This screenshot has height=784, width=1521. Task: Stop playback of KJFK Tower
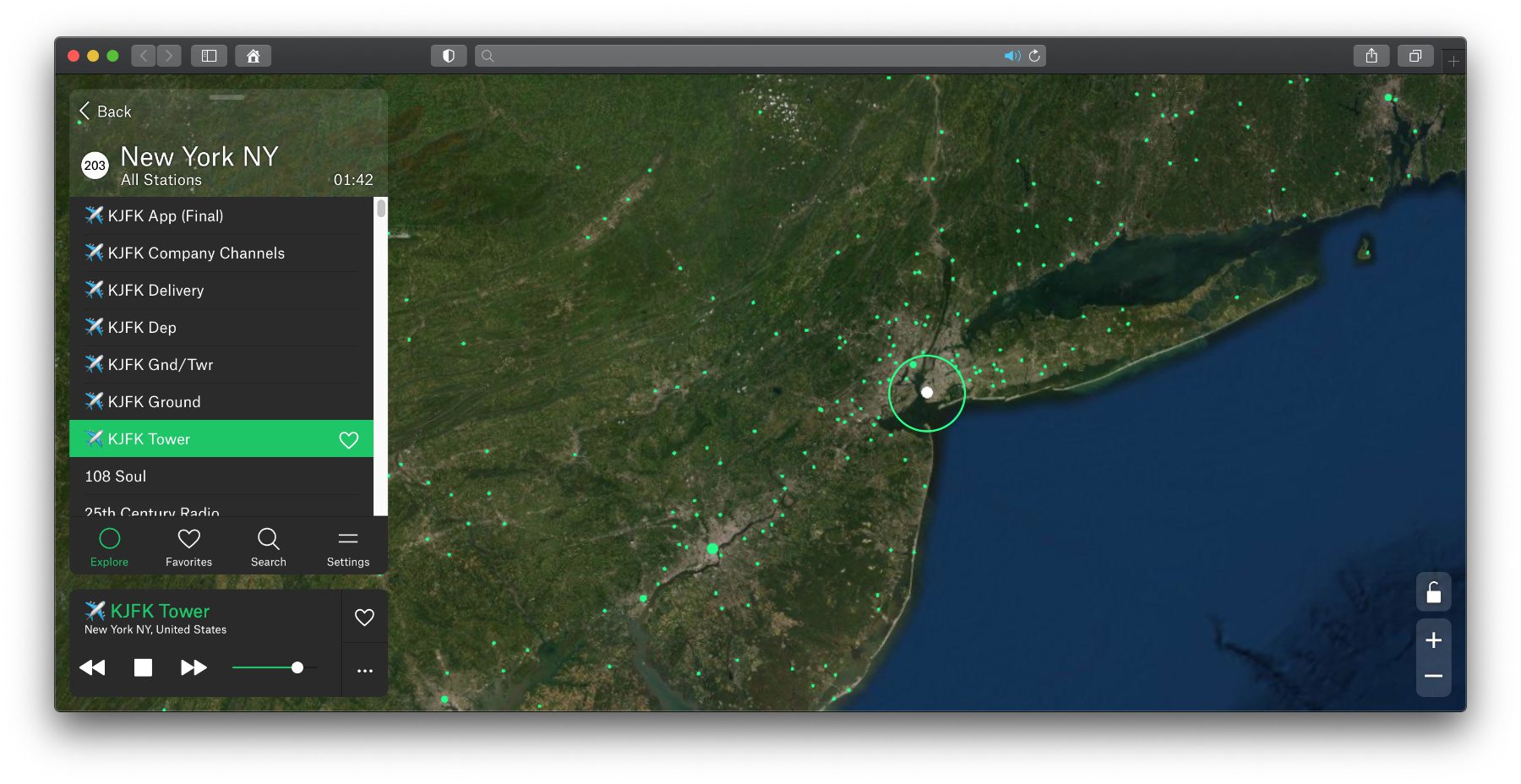143,667
